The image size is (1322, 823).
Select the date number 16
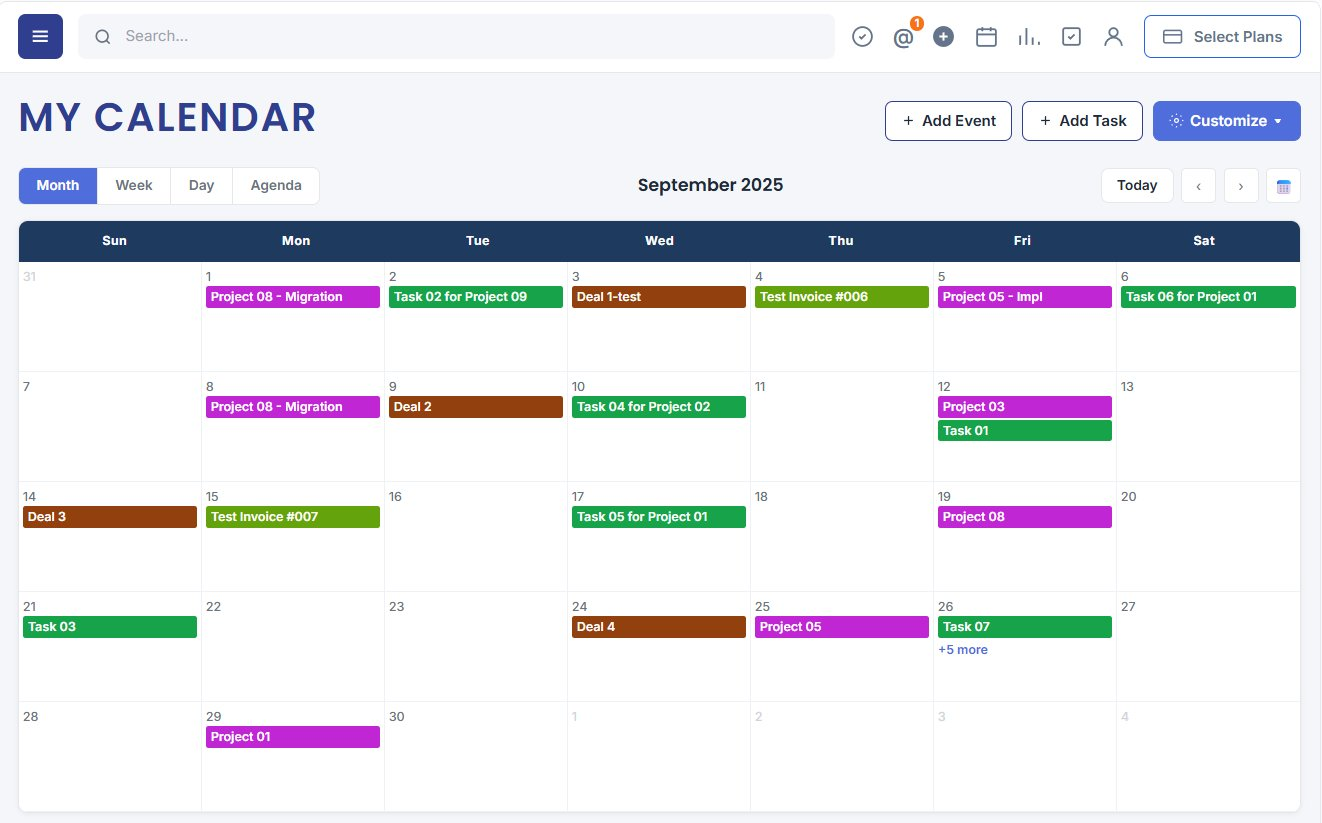396,496
